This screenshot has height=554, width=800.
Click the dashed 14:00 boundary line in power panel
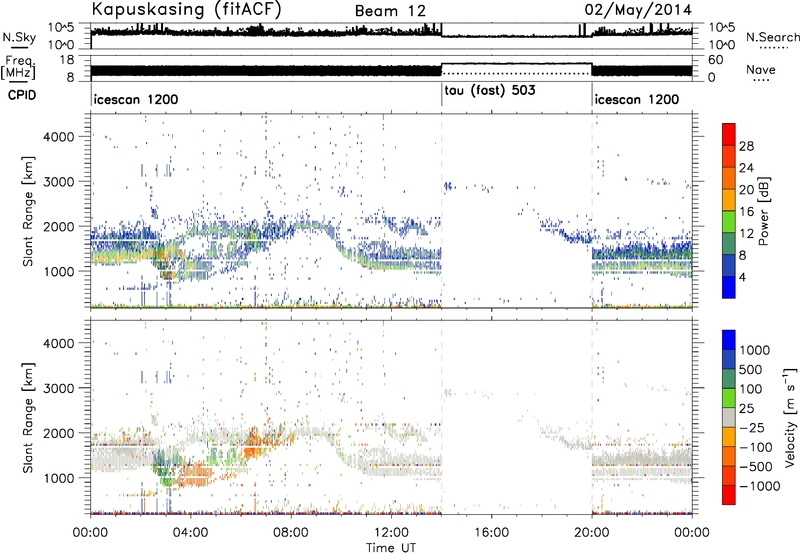441,211
